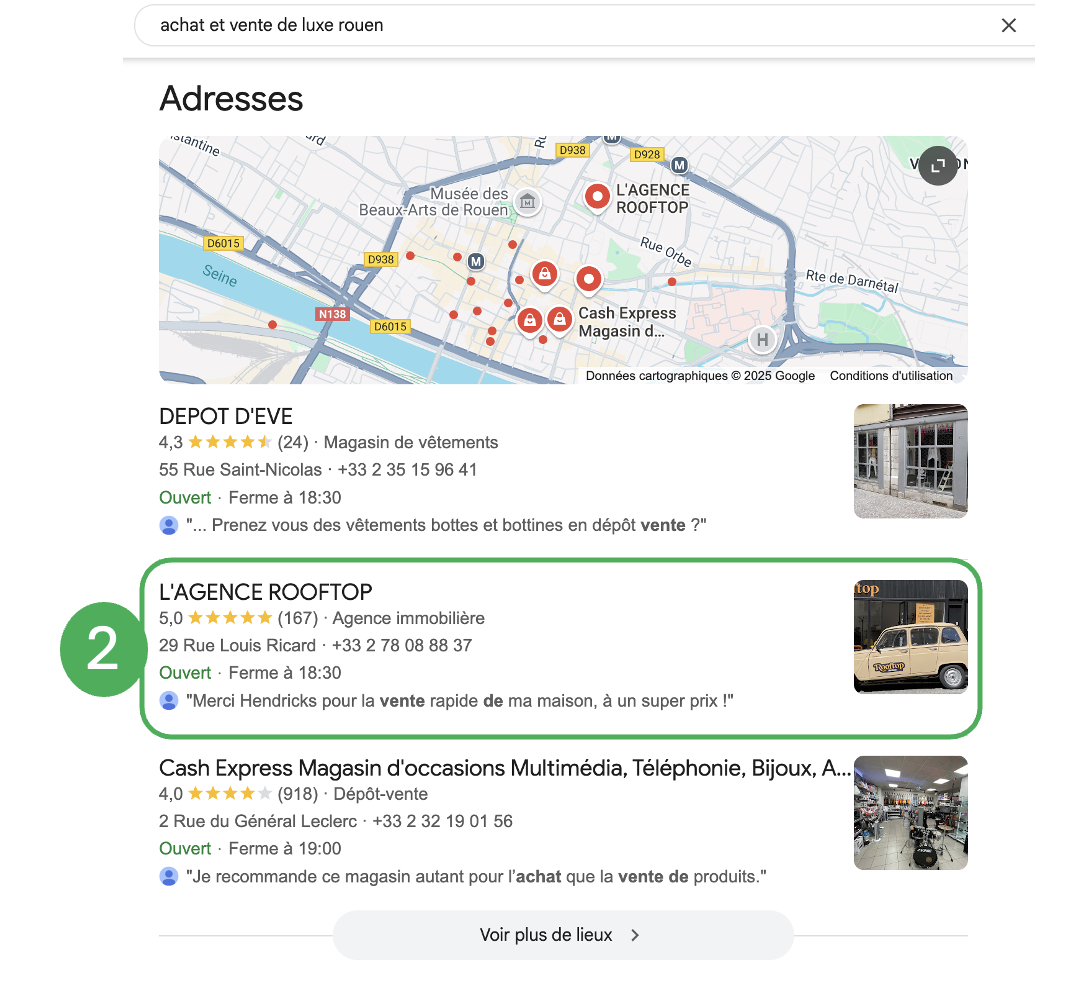Click the L'AGENCE ROOFTOP car photo thumbnail
Viewport: 1086px width, 988px height.
pos(911,637)
